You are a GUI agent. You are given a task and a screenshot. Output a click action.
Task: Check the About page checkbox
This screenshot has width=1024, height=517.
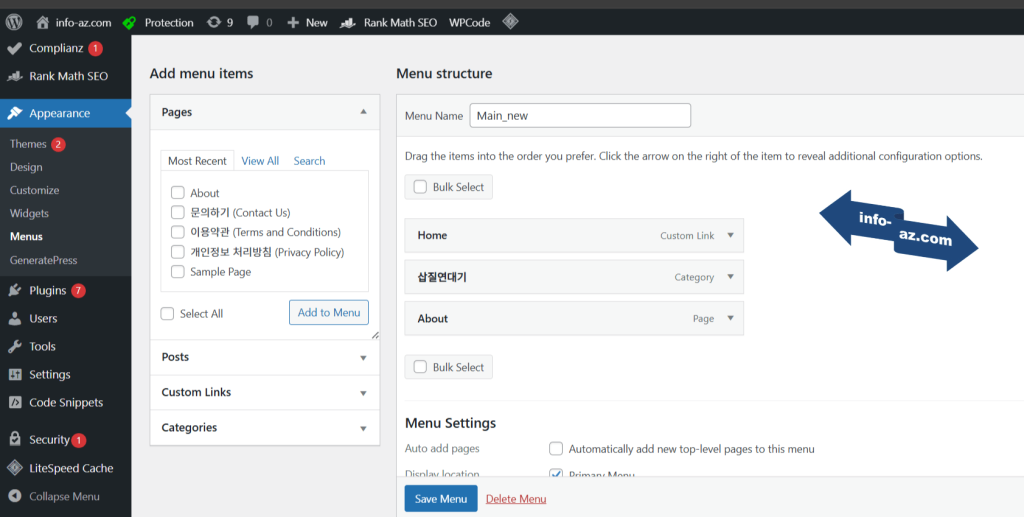coord(177,193)
